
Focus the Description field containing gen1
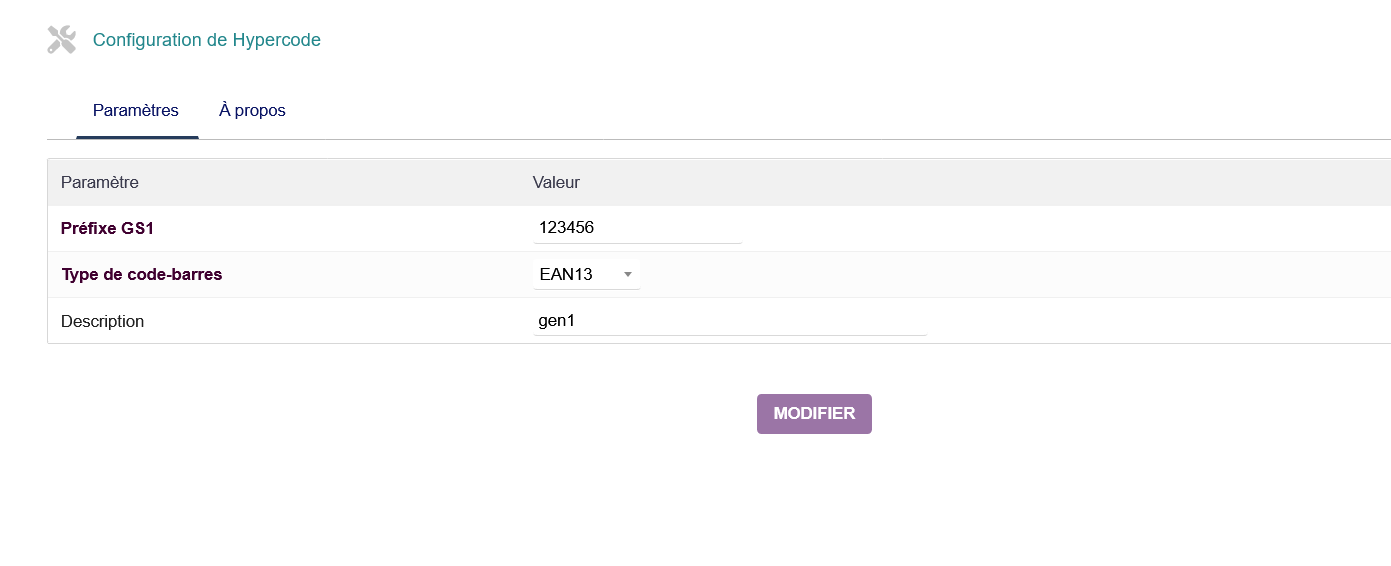click(x=730, y=321)
